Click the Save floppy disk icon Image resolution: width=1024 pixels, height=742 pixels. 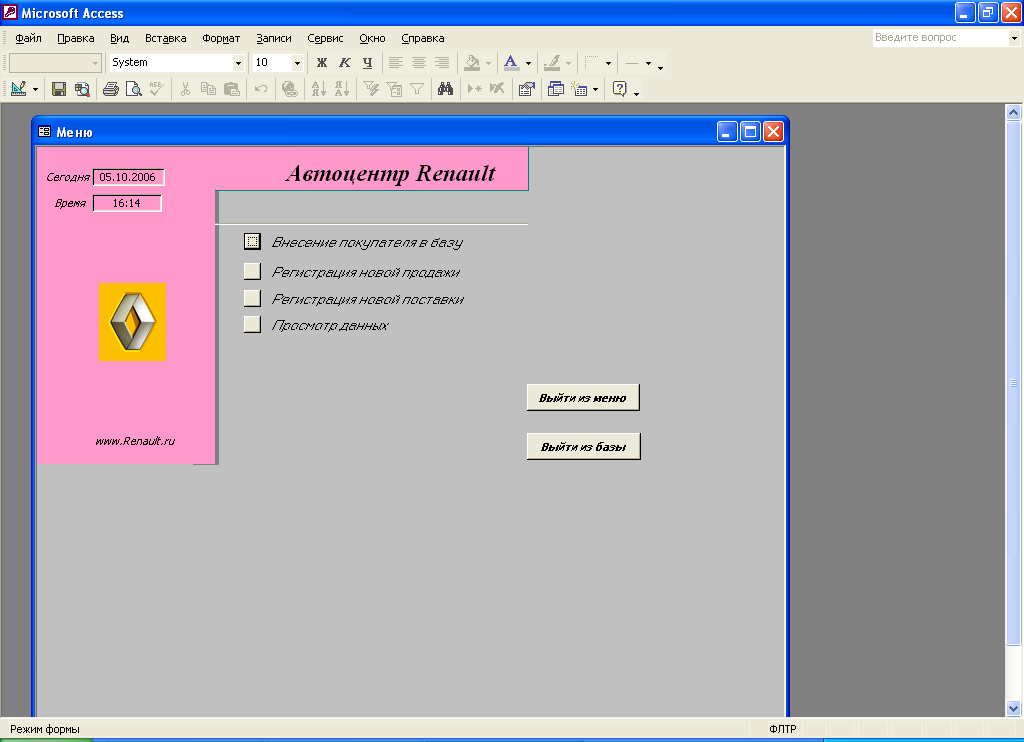[59, 89]
